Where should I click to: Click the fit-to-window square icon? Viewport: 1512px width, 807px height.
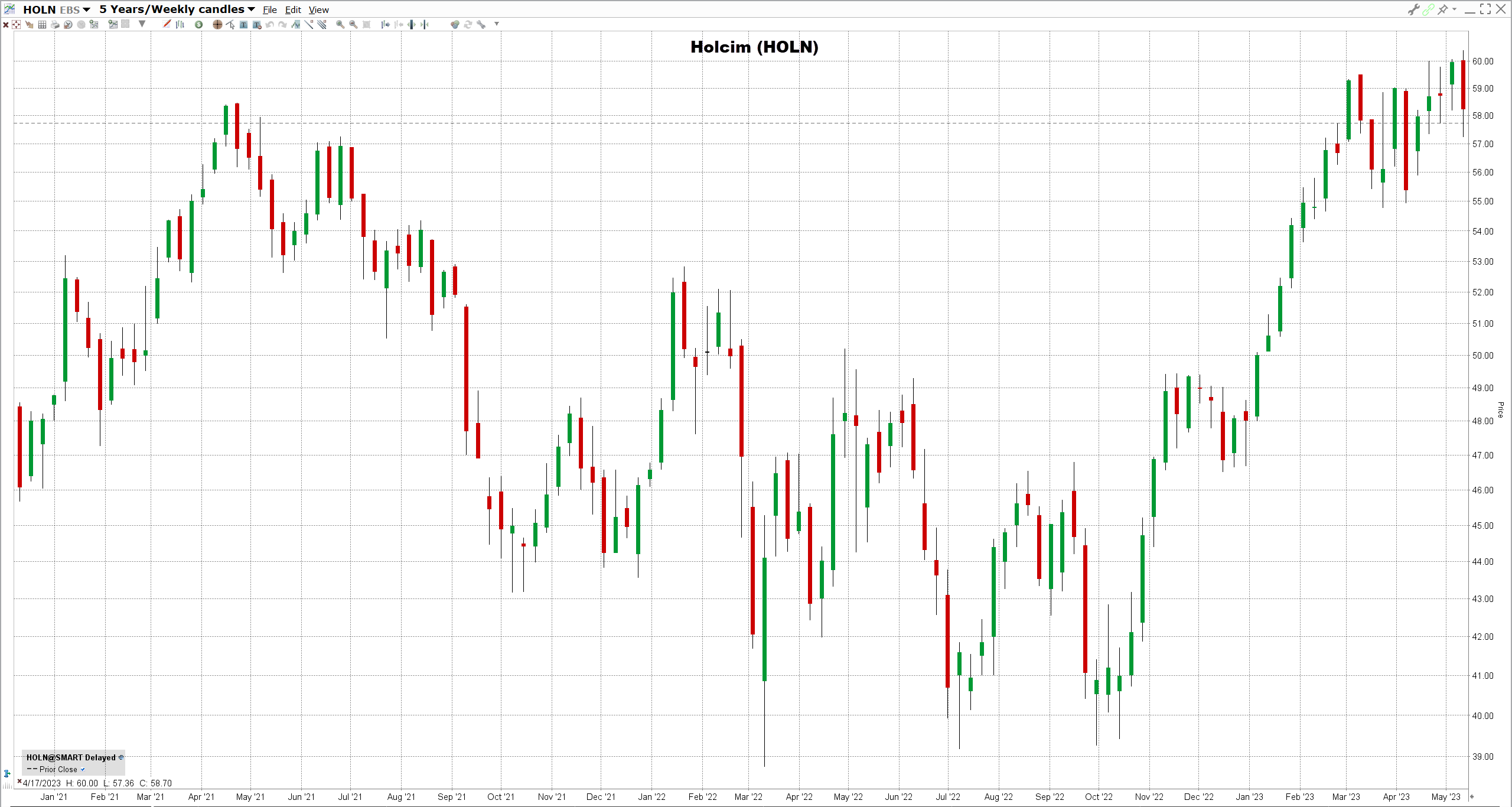(366, 25)
